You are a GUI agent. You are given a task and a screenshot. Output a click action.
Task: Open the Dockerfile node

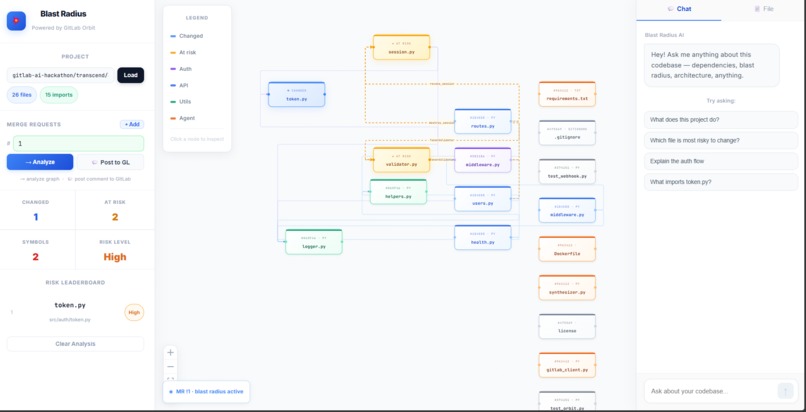coord(567,249)
